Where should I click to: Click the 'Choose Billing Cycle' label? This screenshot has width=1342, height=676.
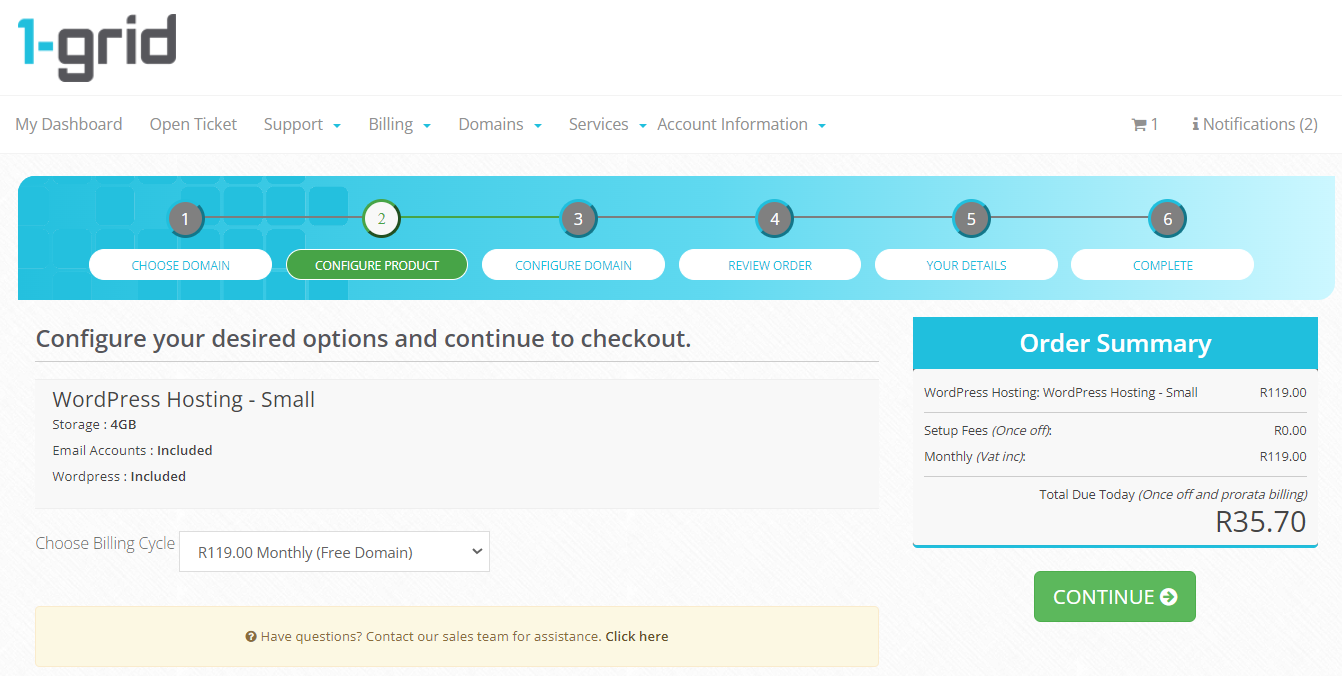(x=105, y=543)
